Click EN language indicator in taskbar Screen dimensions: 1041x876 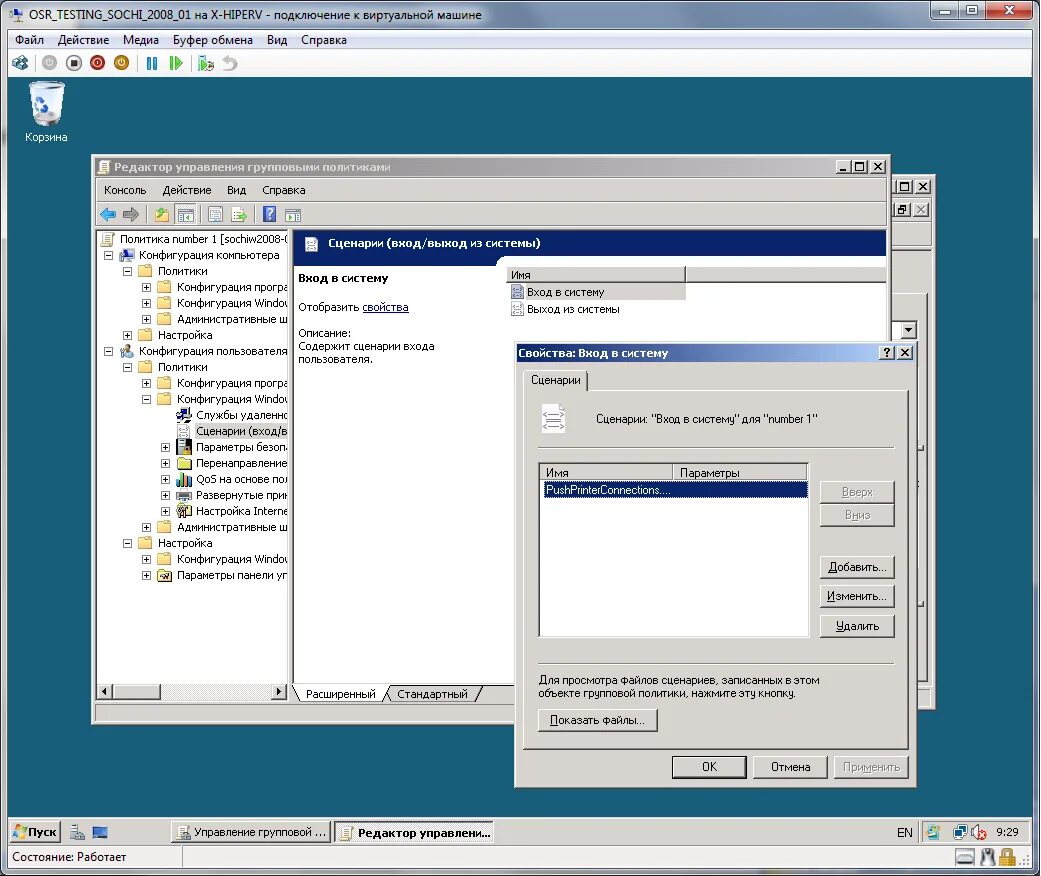[x=905, y=832]
